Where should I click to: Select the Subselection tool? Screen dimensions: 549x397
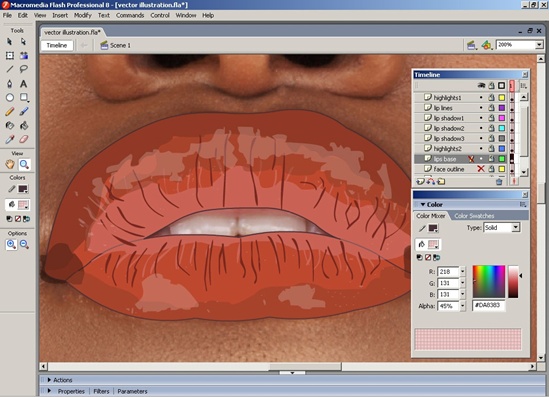coord(23,42)
